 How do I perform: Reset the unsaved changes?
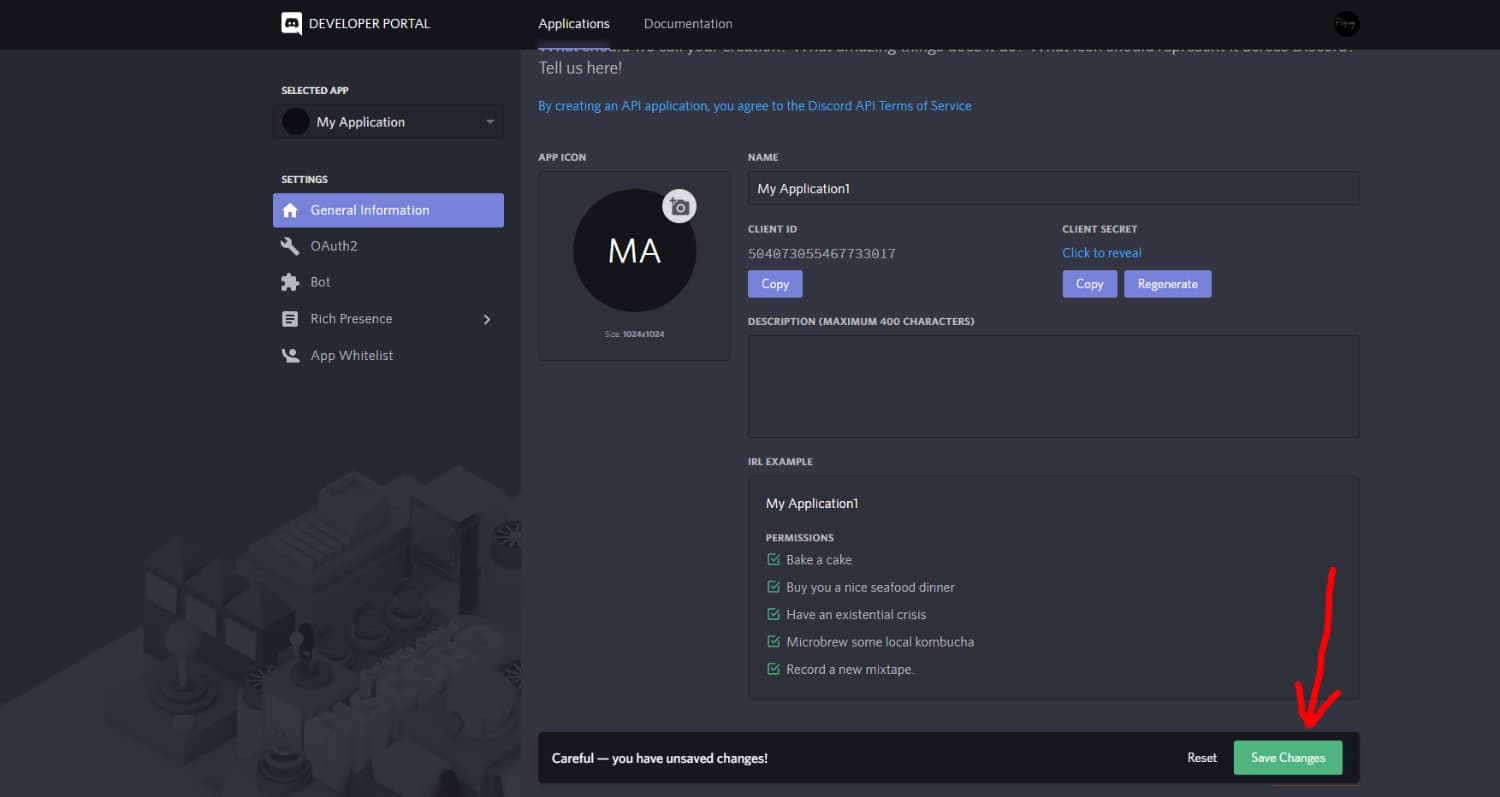[1202, 758]
